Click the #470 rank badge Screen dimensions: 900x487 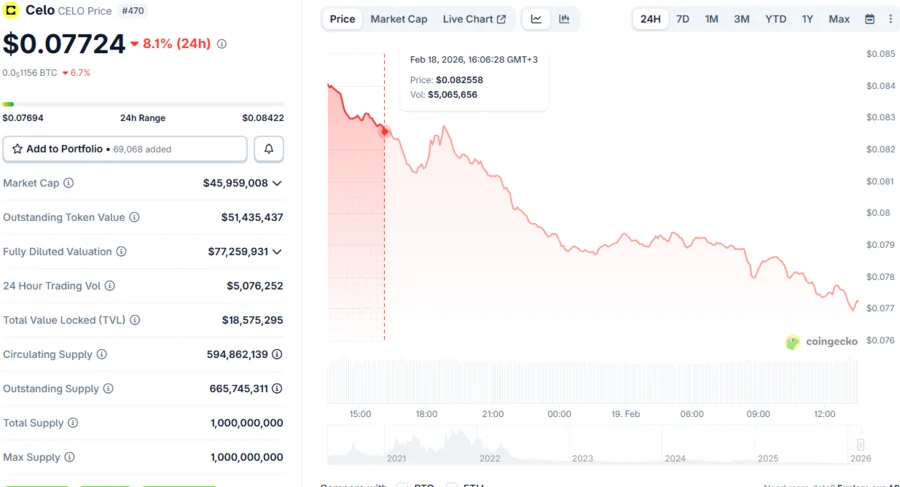132,11
